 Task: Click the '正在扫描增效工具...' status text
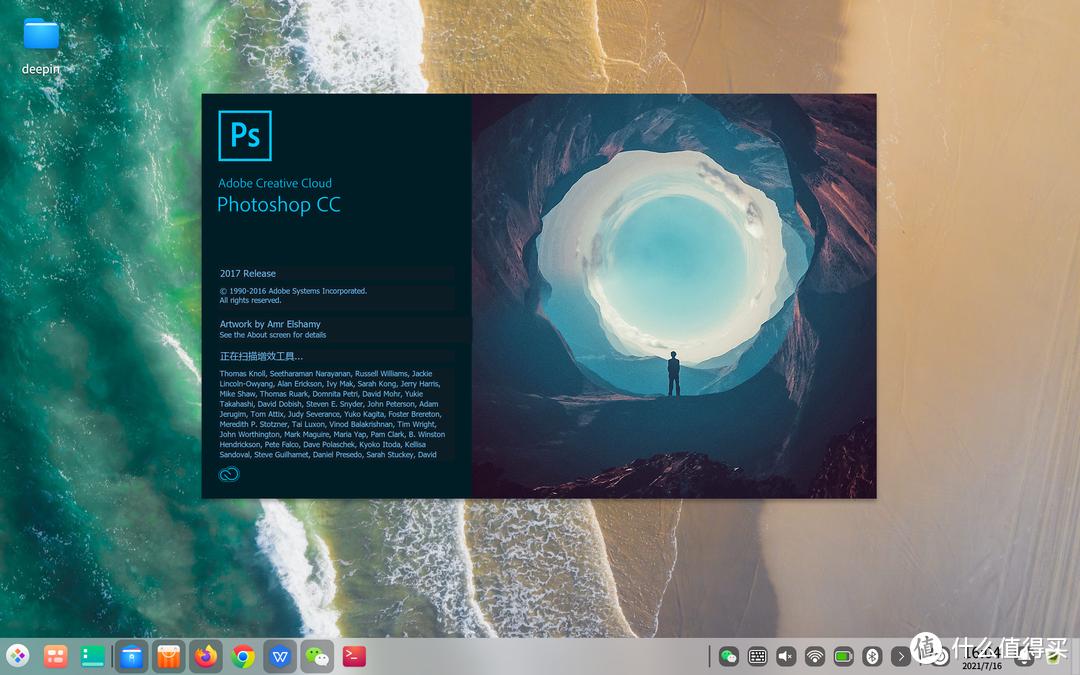tap(261, 356)
